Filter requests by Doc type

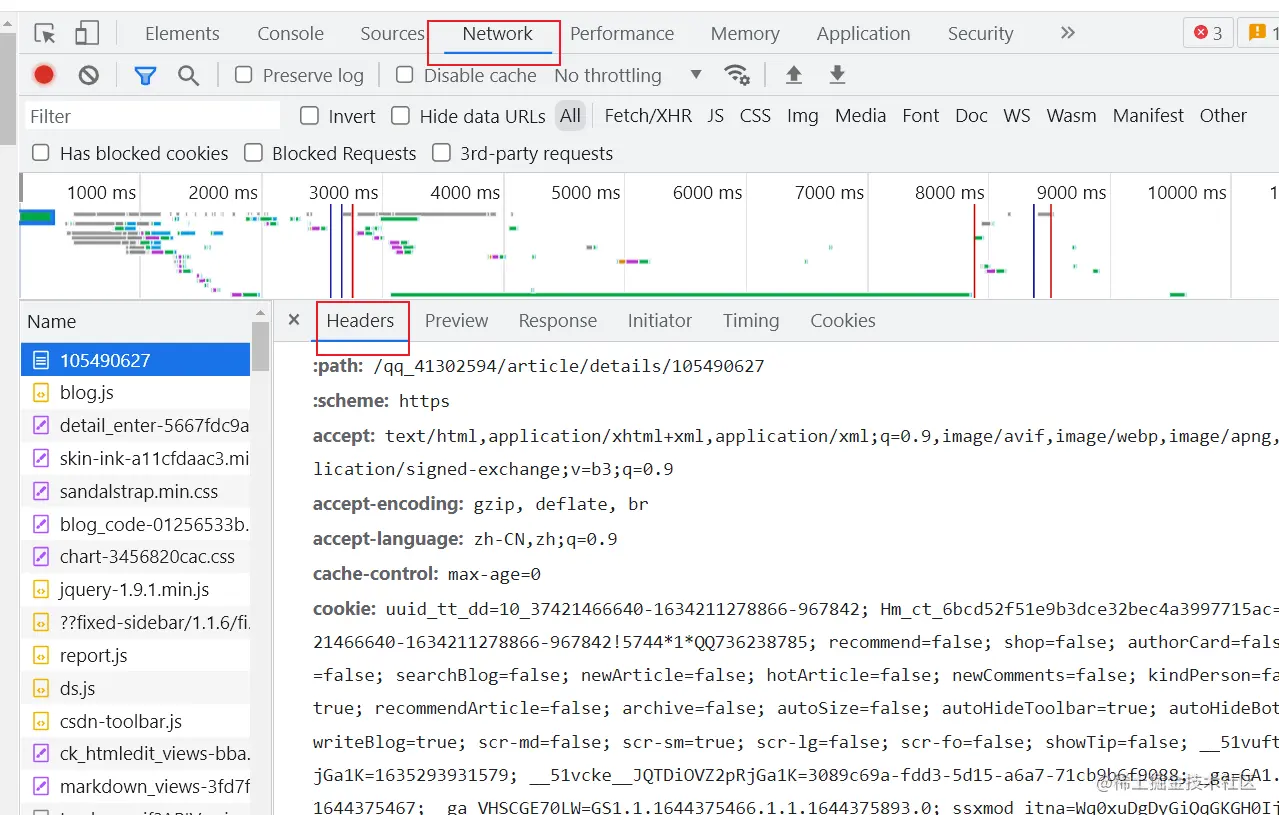971,116
